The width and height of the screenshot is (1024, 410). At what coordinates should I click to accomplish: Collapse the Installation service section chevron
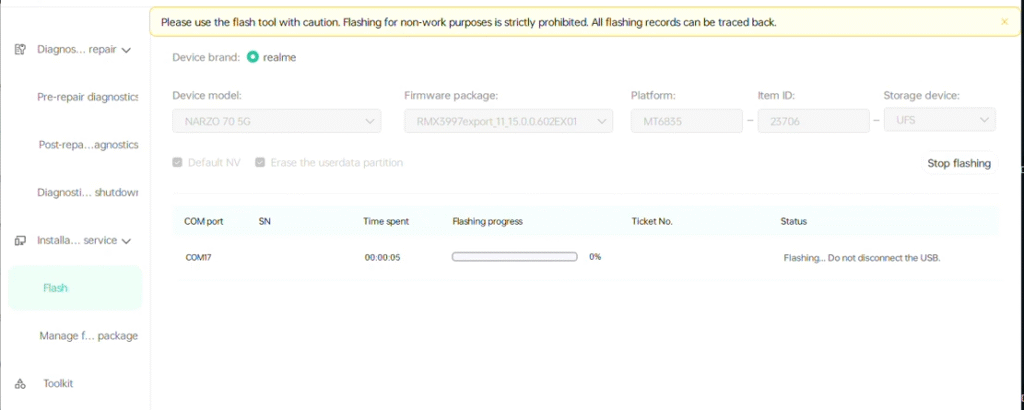pyautogui.click(x=127, y=241)
